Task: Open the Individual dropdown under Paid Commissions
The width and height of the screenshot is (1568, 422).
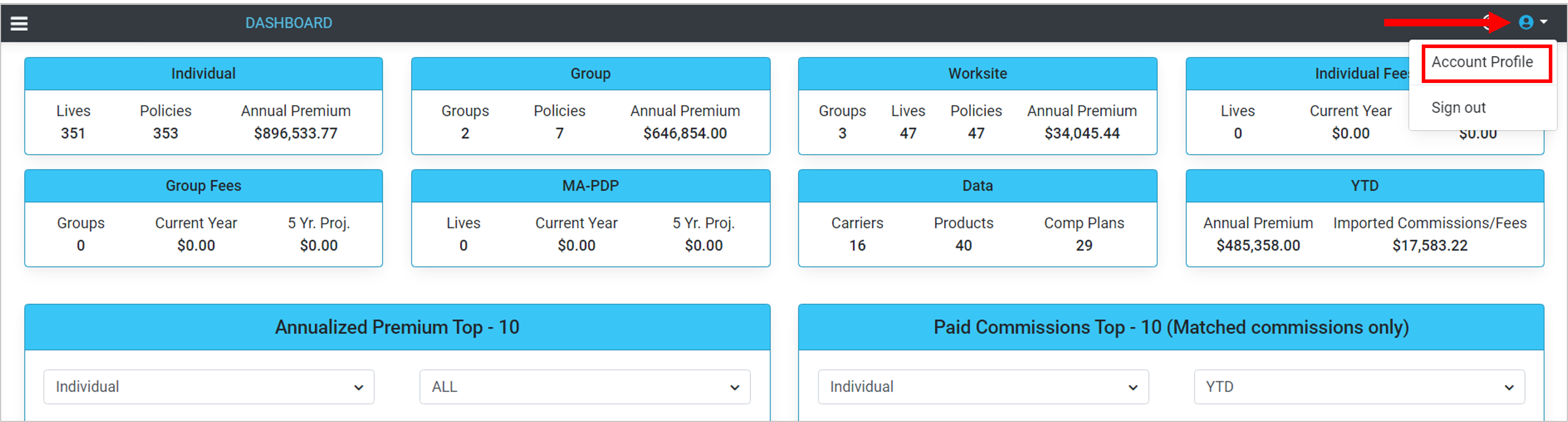Action: 983,387
